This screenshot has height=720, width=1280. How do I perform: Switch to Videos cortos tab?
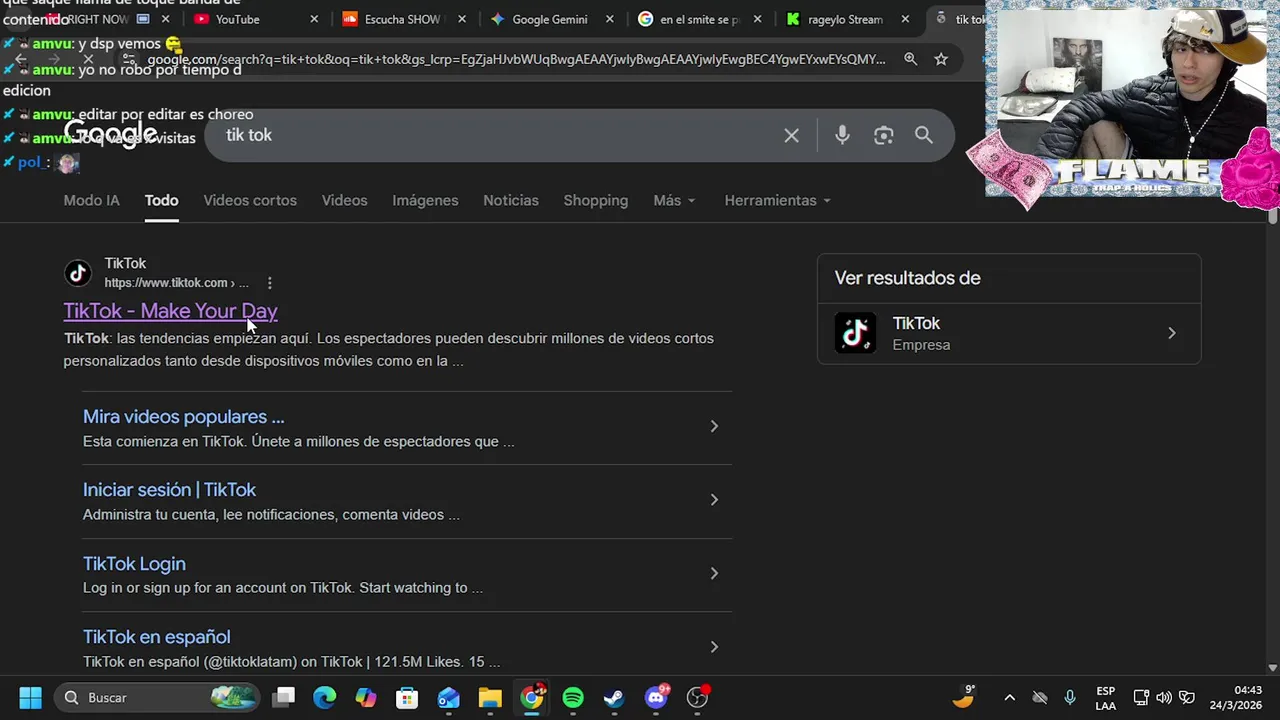coord(250,200)
